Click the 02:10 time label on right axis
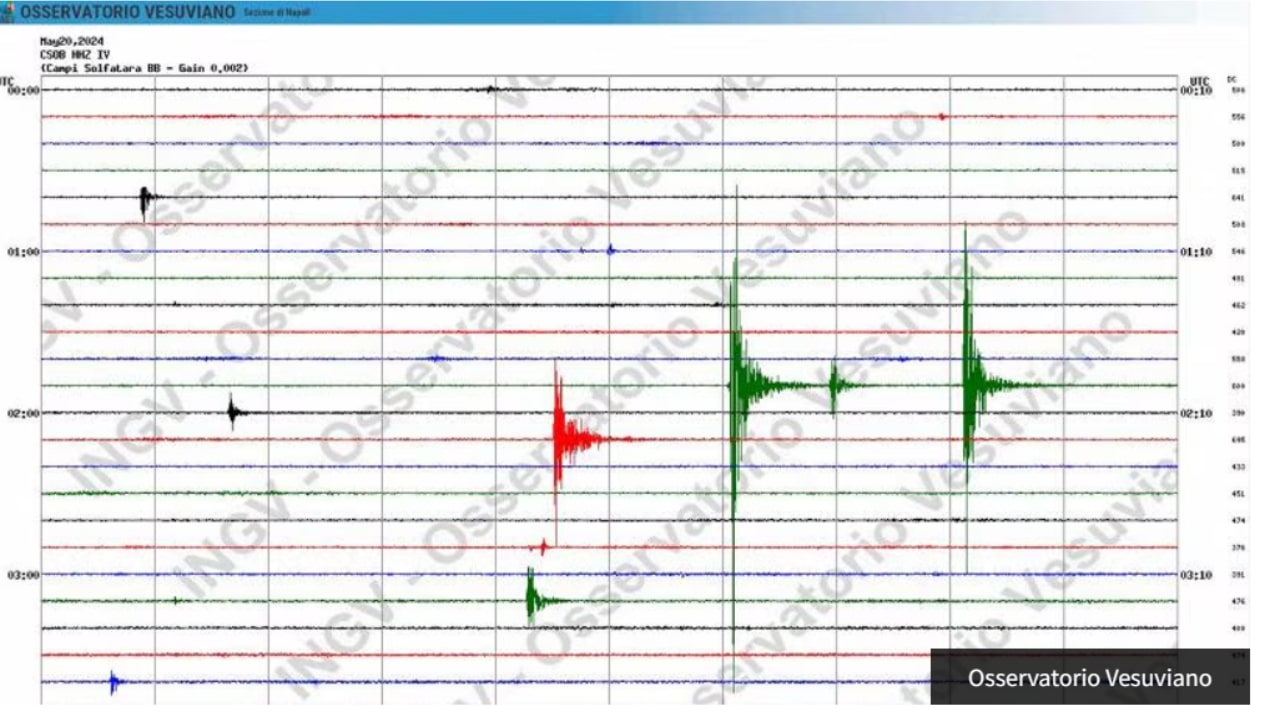 pyautogui.click(x=1197, y=413)
